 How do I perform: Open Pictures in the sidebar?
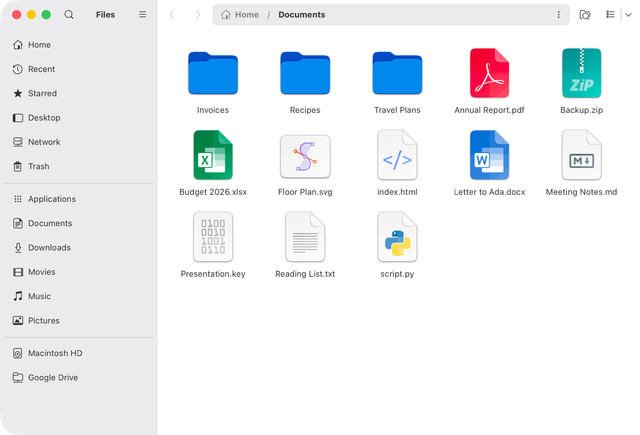(x=79, y=321)
